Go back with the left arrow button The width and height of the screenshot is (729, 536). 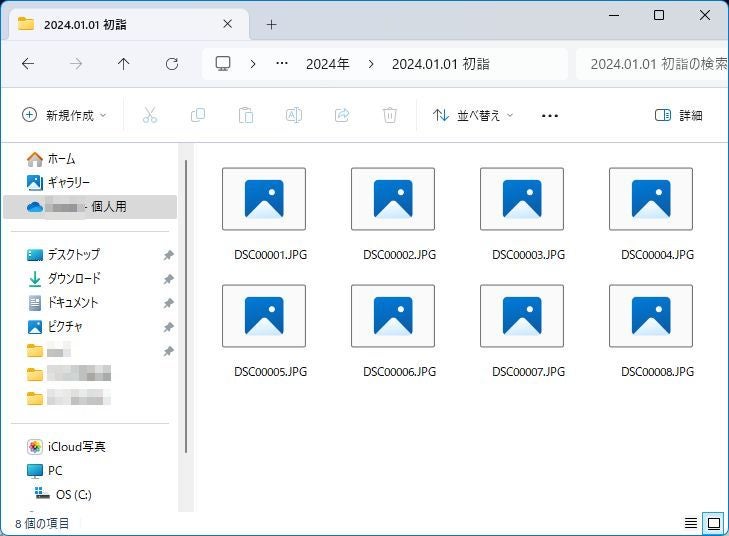pyautogui.click(x=28, y=64)
